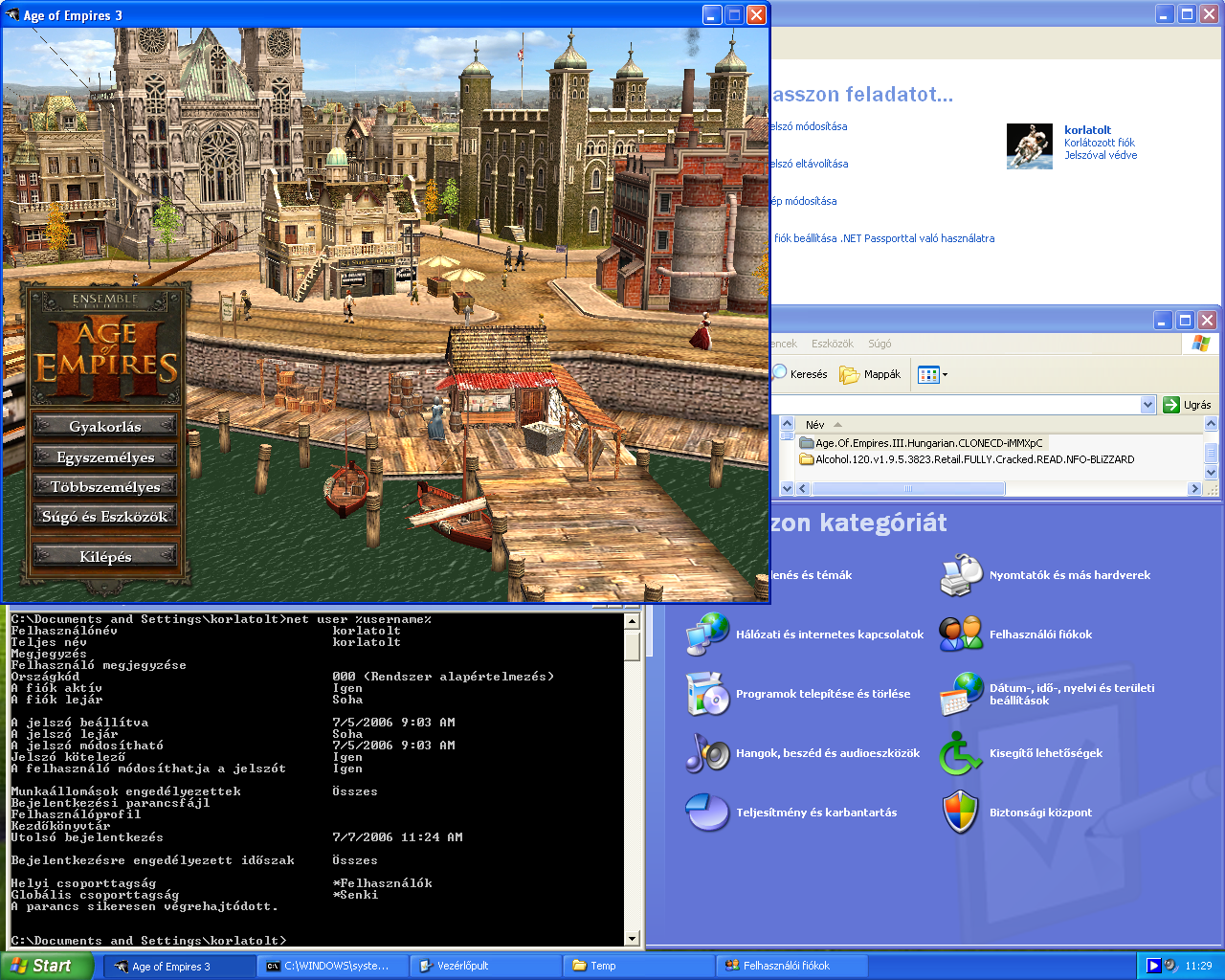Switch to Age of Empires 3 taskbar button
The height and width of the screenshot is (980, 1225).
(x=179, y=966)
